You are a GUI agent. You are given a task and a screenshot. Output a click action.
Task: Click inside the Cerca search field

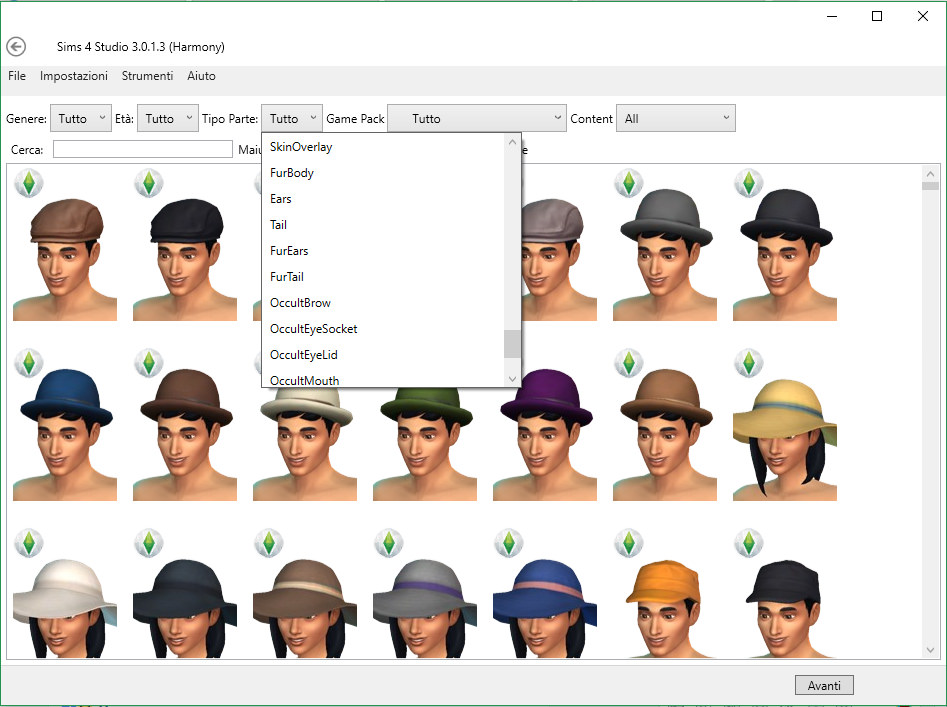coord(142,148)
